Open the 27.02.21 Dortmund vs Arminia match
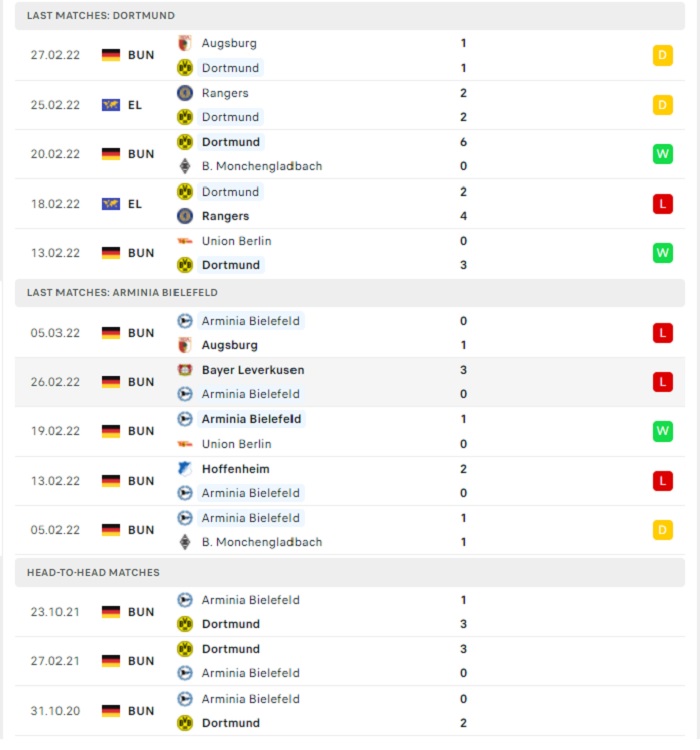Screen dimensions: 700x750 click(x=350, y=661)
